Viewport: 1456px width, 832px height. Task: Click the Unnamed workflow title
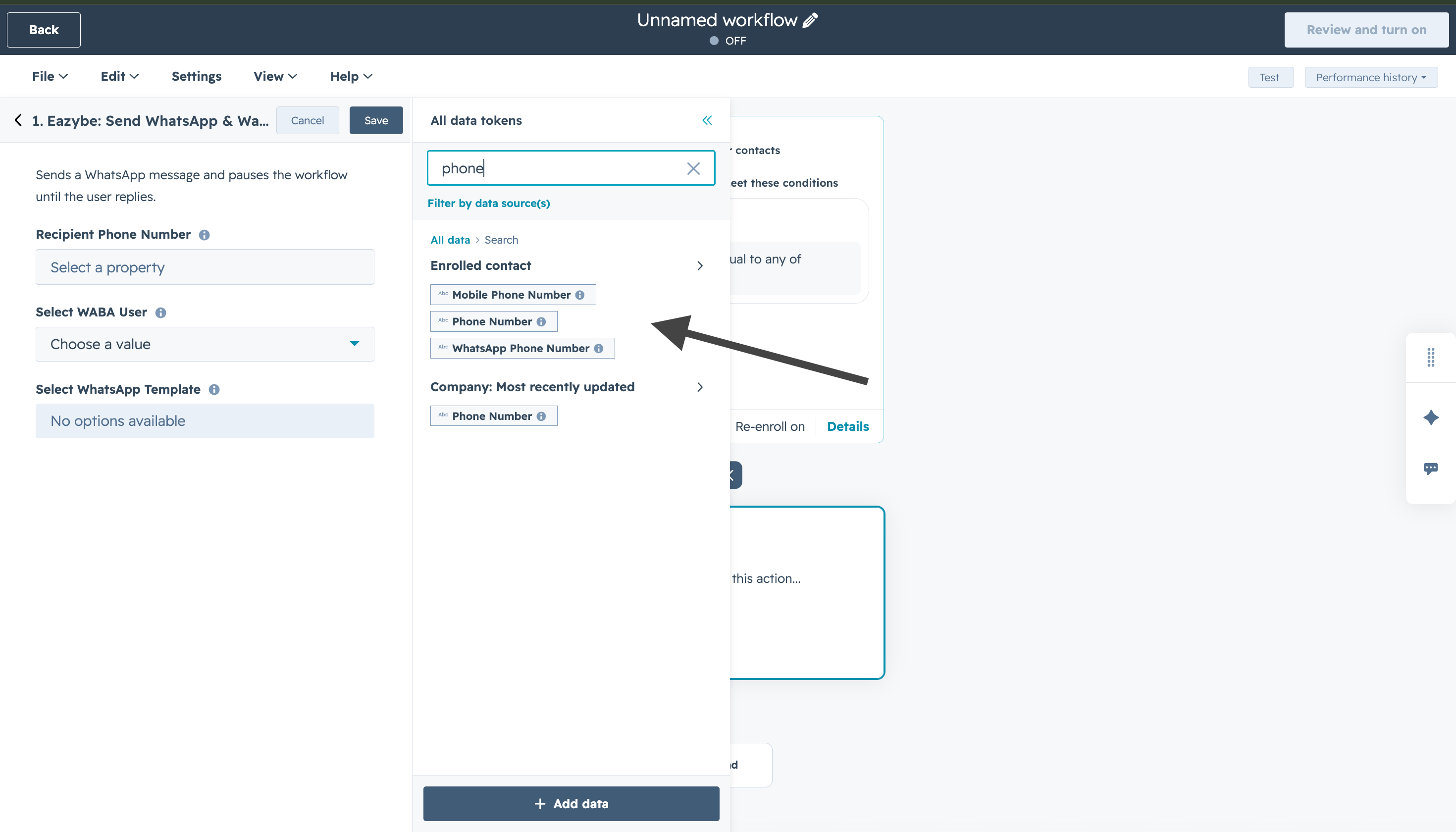pos(717,20)
